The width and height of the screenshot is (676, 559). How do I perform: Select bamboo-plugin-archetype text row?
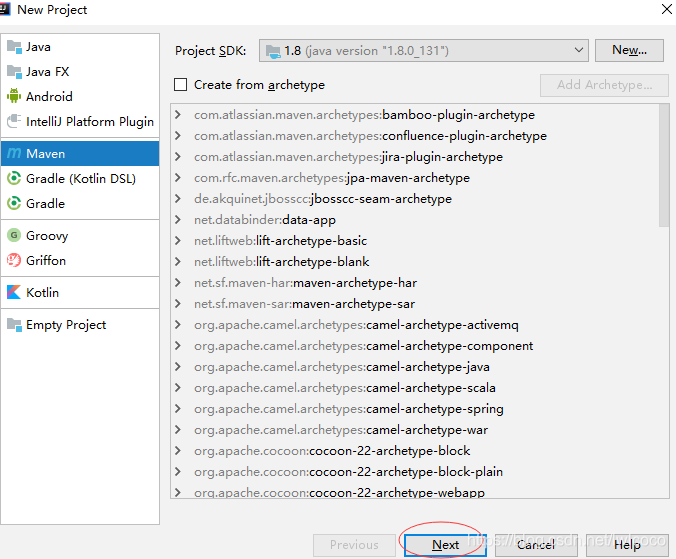click(x=364, y=115)
